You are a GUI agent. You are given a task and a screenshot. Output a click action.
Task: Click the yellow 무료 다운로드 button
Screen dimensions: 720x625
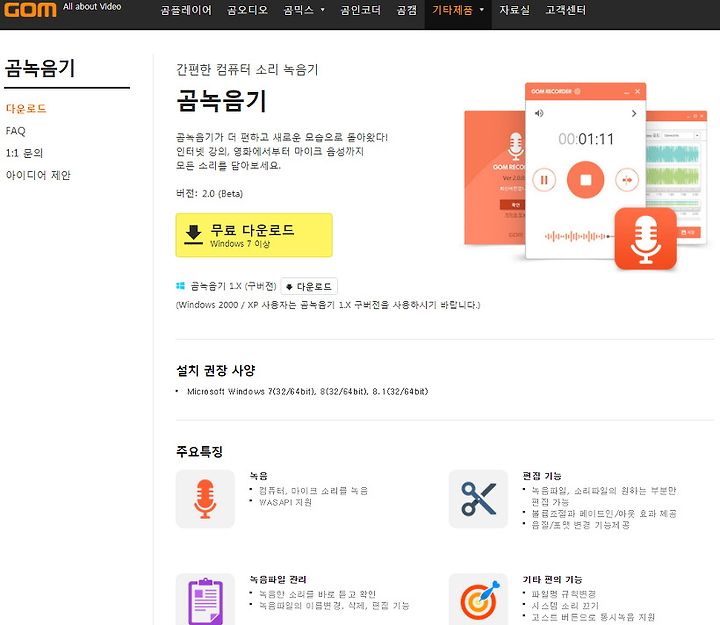(x=254, y=235)
